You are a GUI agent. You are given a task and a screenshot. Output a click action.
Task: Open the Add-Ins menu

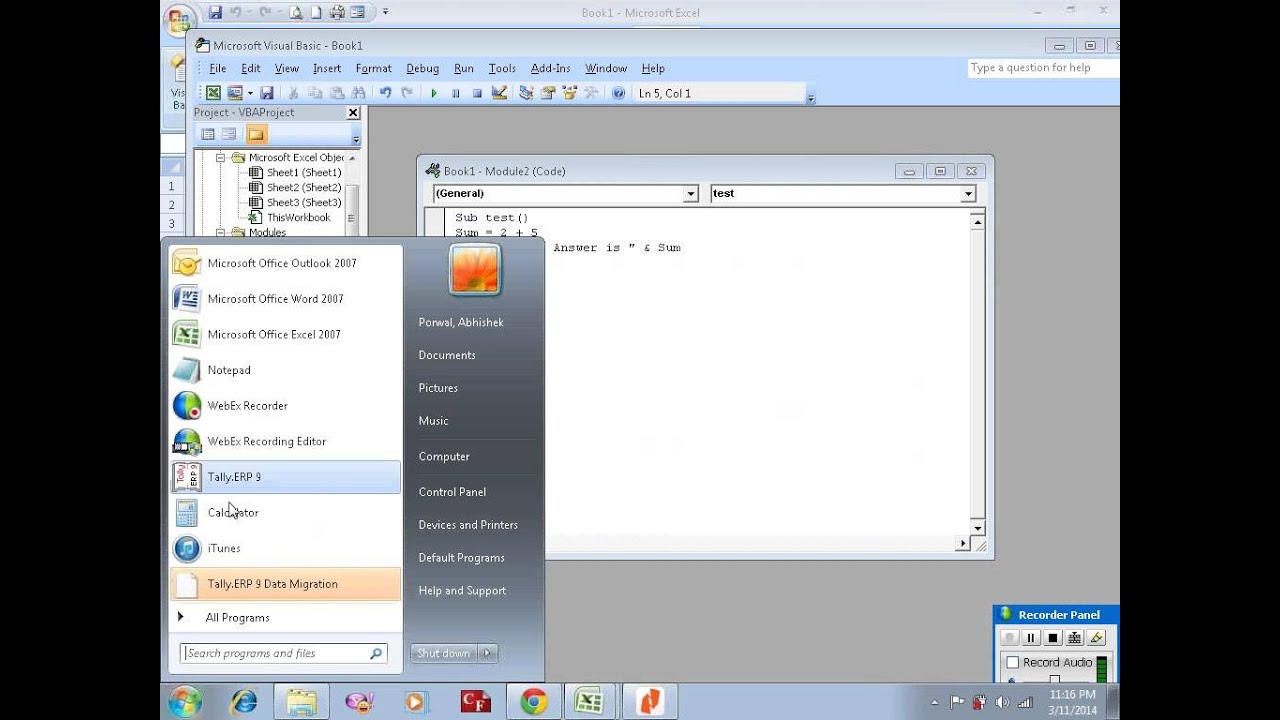coord(550,68)
